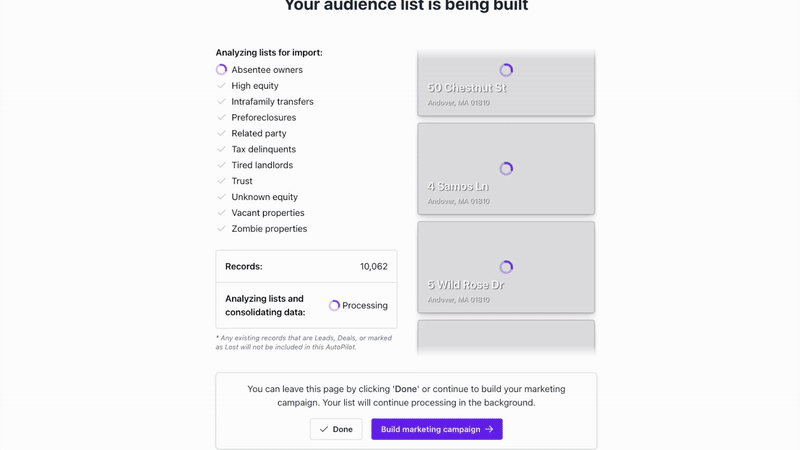Click the checkmark beside Vacant properties

(x=222, y=213)
